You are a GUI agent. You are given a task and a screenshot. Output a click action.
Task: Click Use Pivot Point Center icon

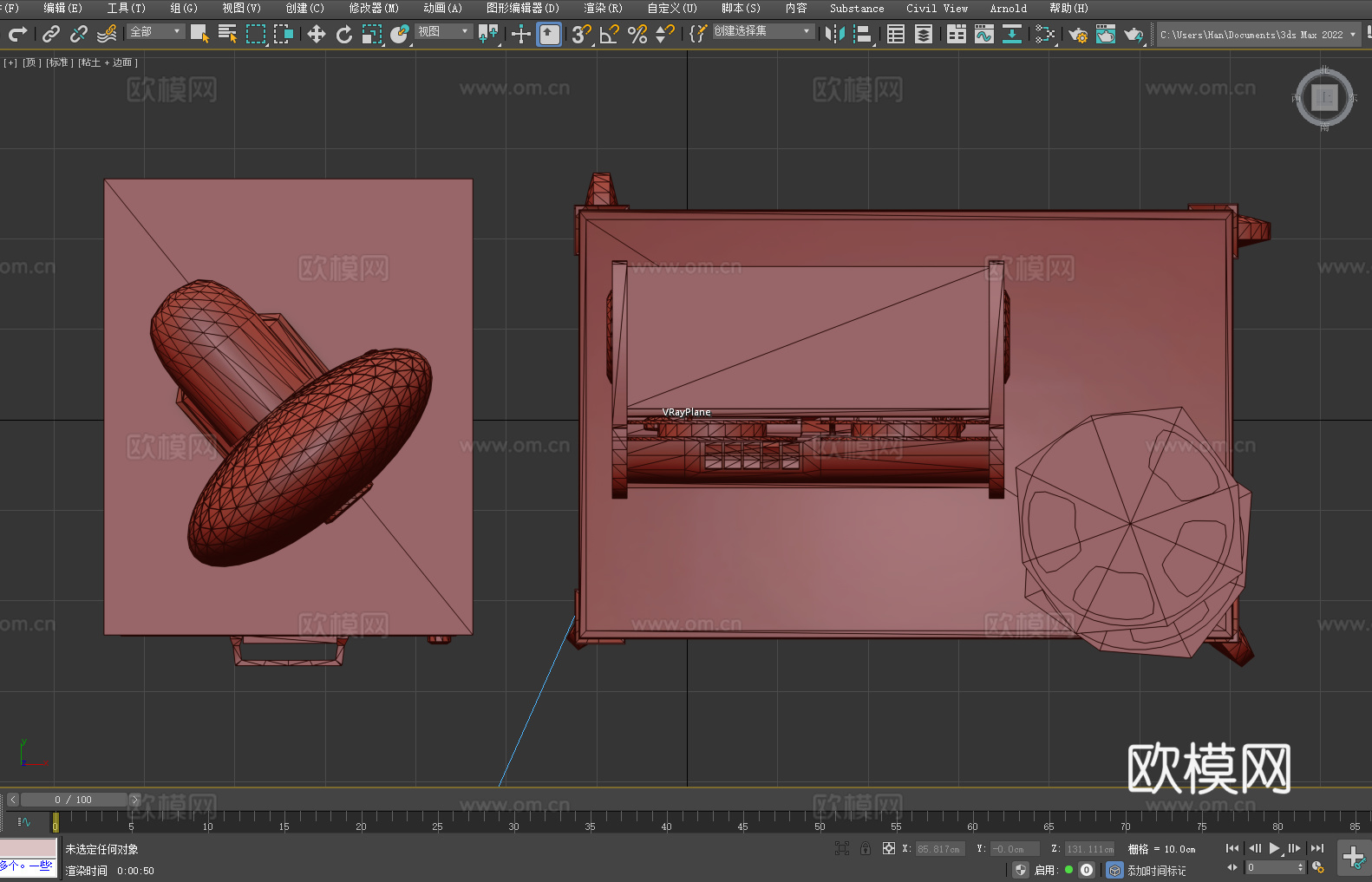coord(488,34)
